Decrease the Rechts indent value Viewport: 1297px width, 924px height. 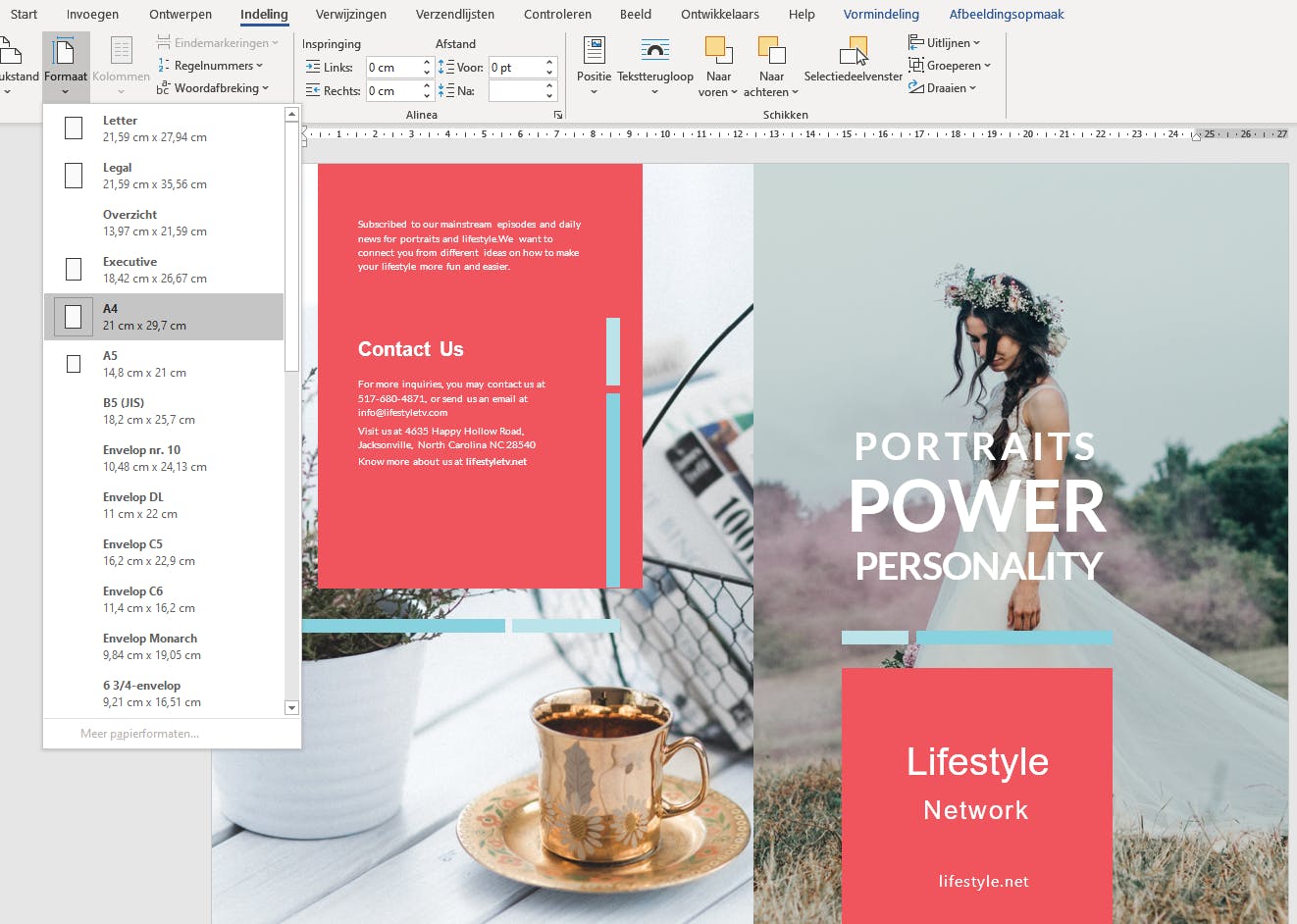[427, 96]
